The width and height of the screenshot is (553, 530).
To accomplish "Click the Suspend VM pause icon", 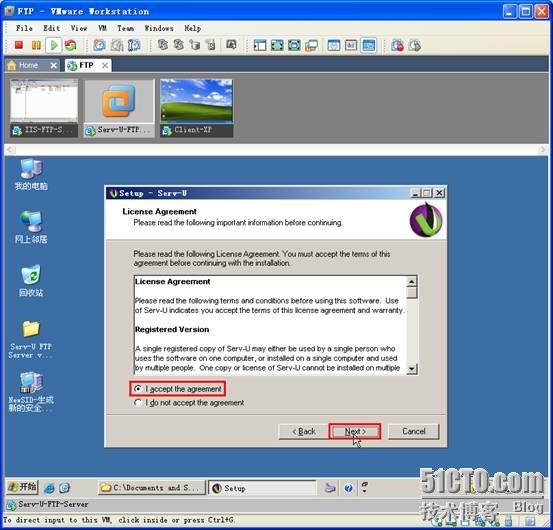I will click(36, 45).
